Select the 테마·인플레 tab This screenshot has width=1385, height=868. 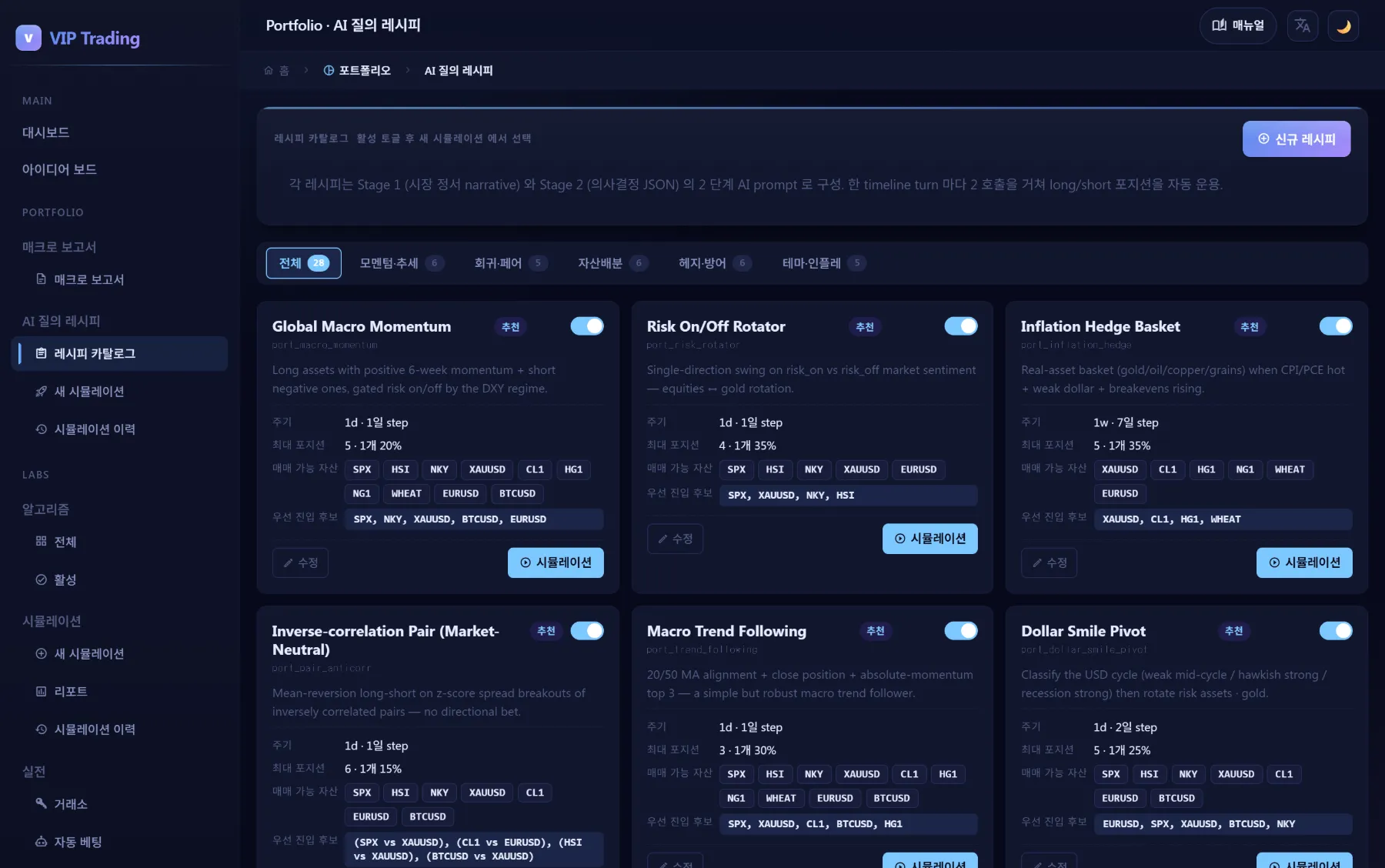tap(823, 263)
